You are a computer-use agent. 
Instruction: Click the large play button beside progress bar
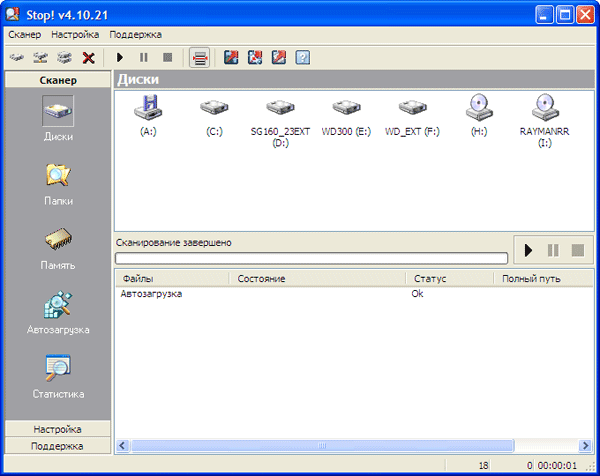point(528,250)
